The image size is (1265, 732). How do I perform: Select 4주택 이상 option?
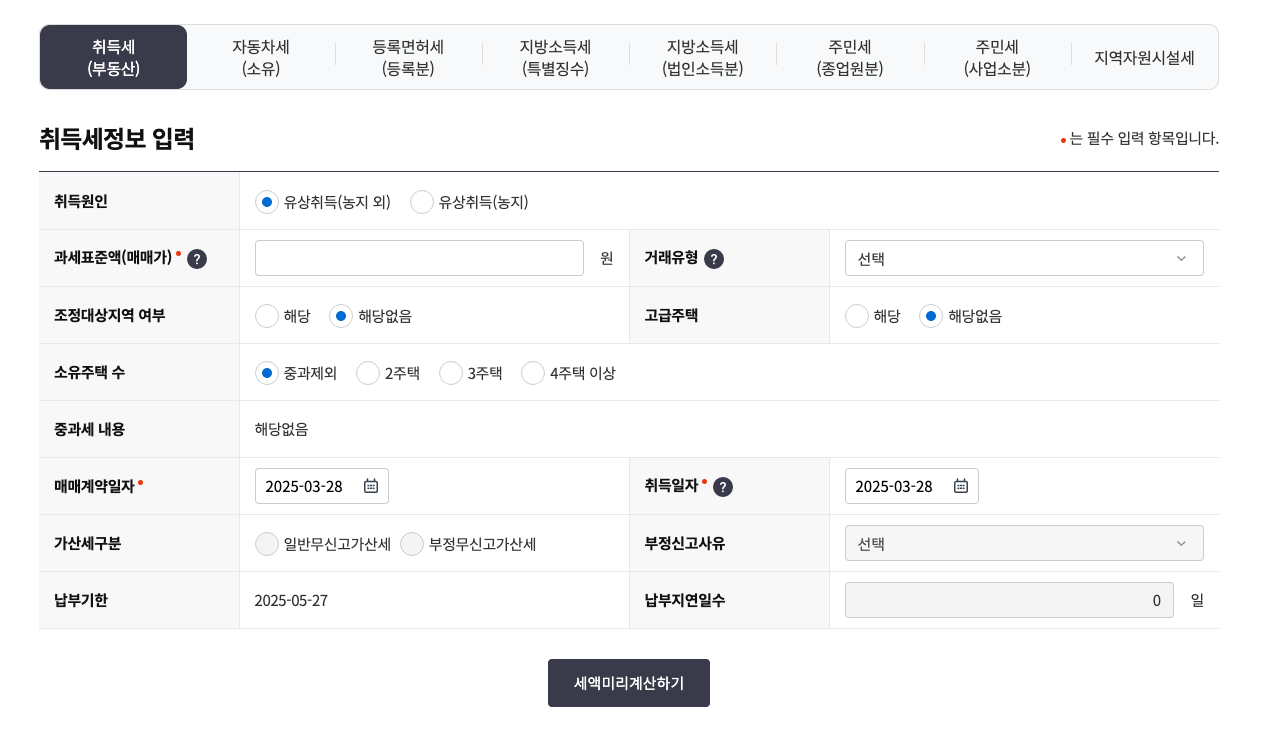click(x=532, y=372)
